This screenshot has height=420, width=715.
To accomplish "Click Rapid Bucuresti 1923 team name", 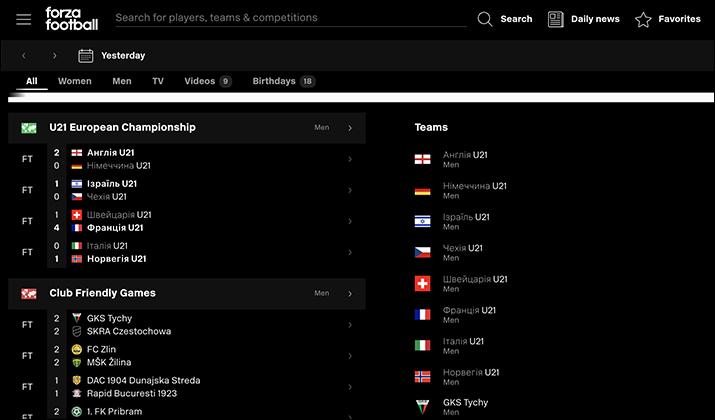I will pyautogui.click(x=132, y=393).
